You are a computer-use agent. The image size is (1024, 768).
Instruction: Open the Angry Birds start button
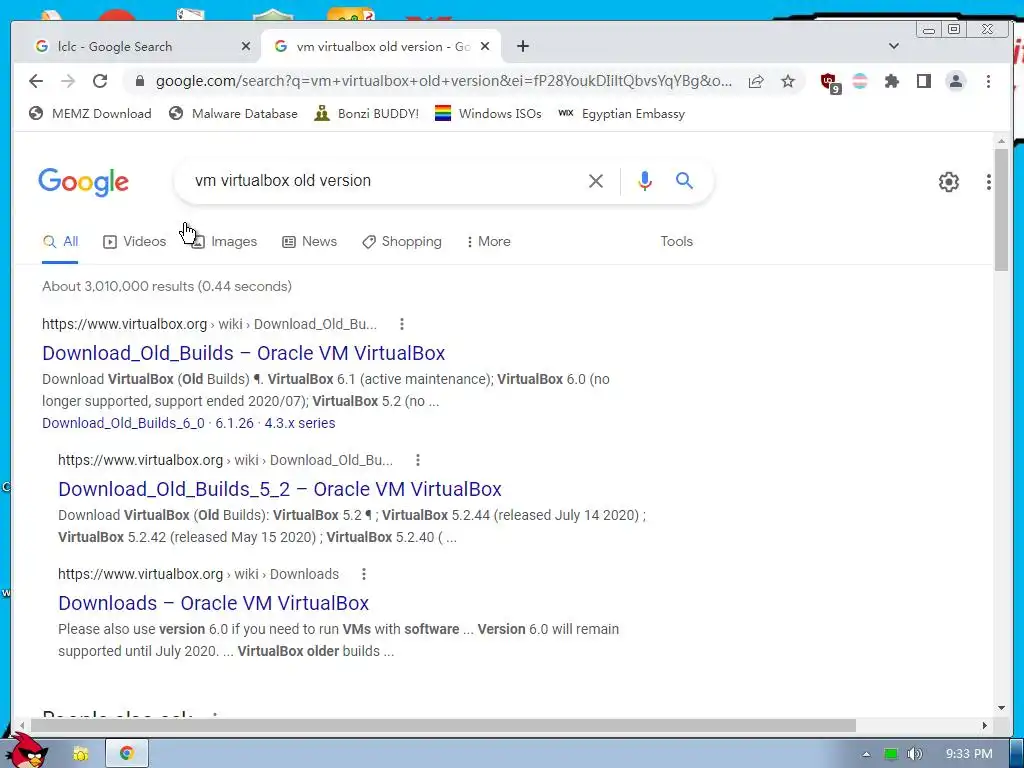click(26, 751)
